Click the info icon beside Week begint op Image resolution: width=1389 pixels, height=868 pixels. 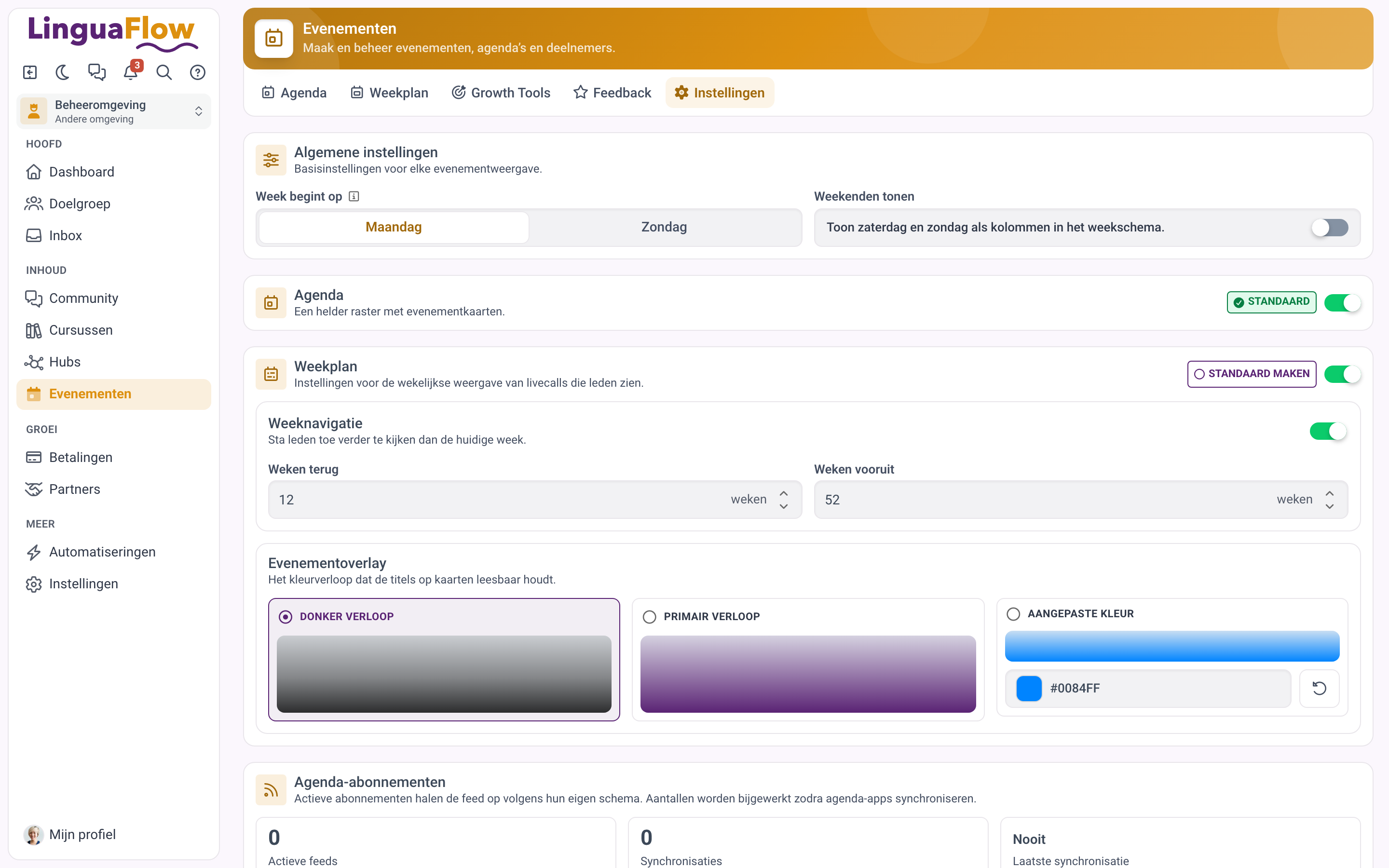point(354,196)
